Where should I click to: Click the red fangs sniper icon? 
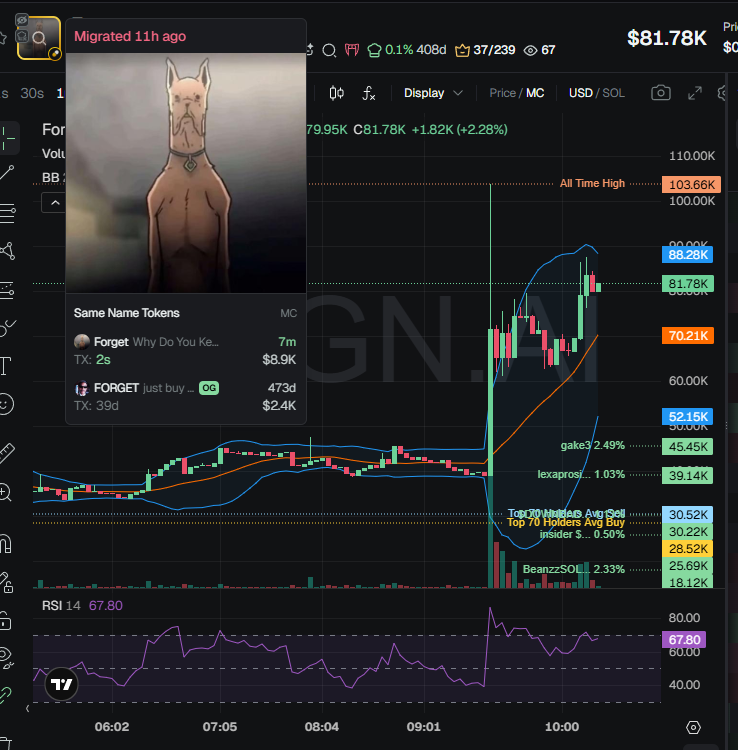point(352,50)
